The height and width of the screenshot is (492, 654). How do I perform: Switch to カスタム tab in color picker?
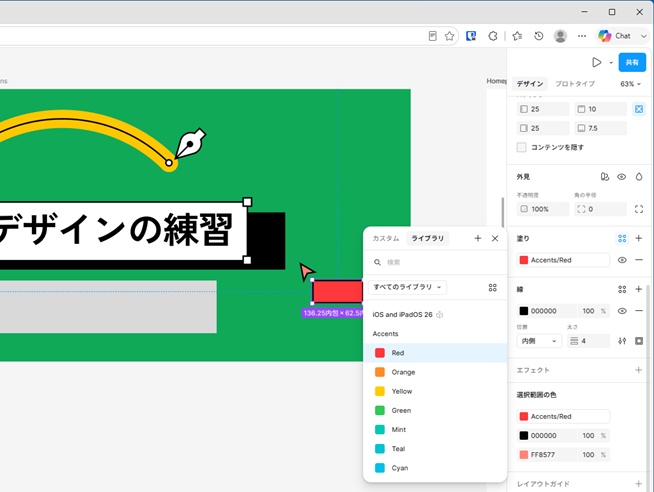click(x=385, y=238)
